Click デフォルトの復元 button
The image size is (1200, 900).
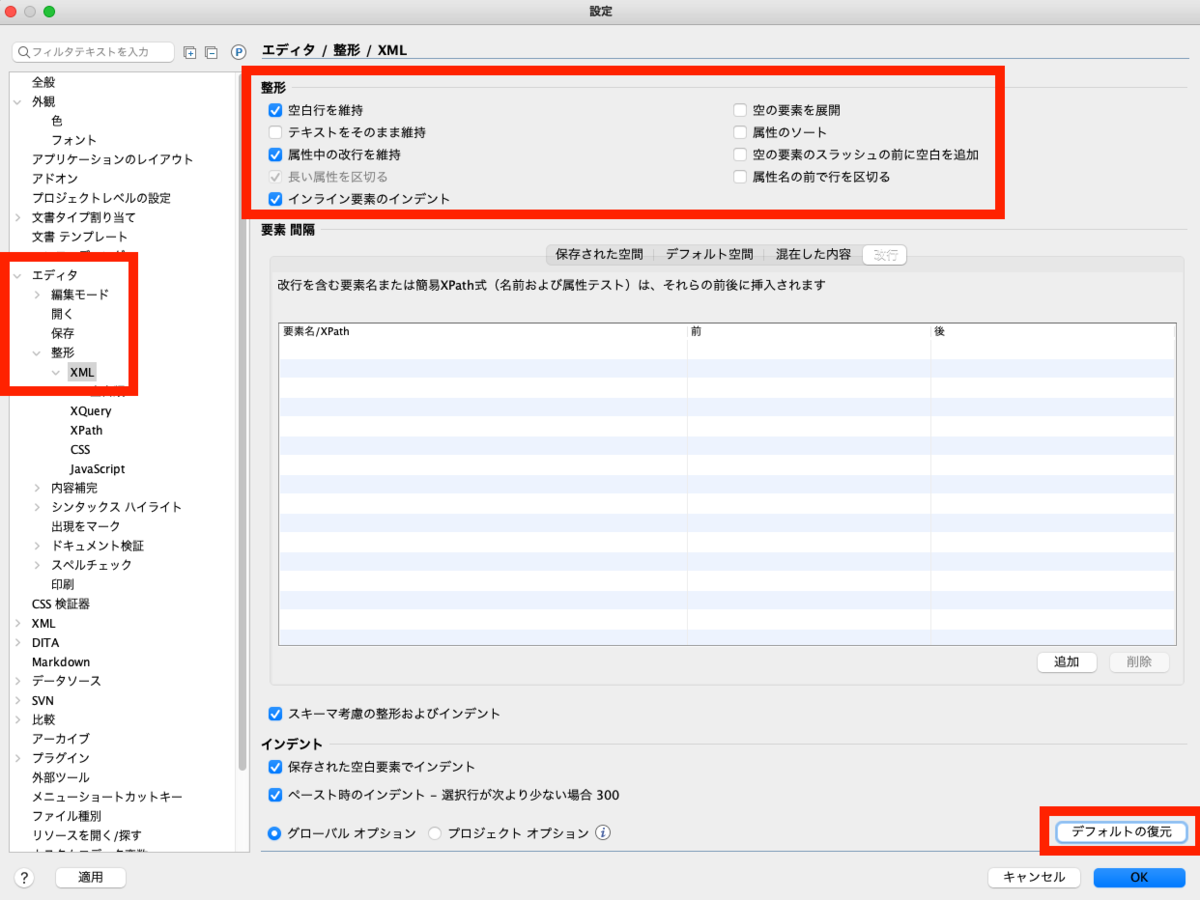click(1121, 832)
